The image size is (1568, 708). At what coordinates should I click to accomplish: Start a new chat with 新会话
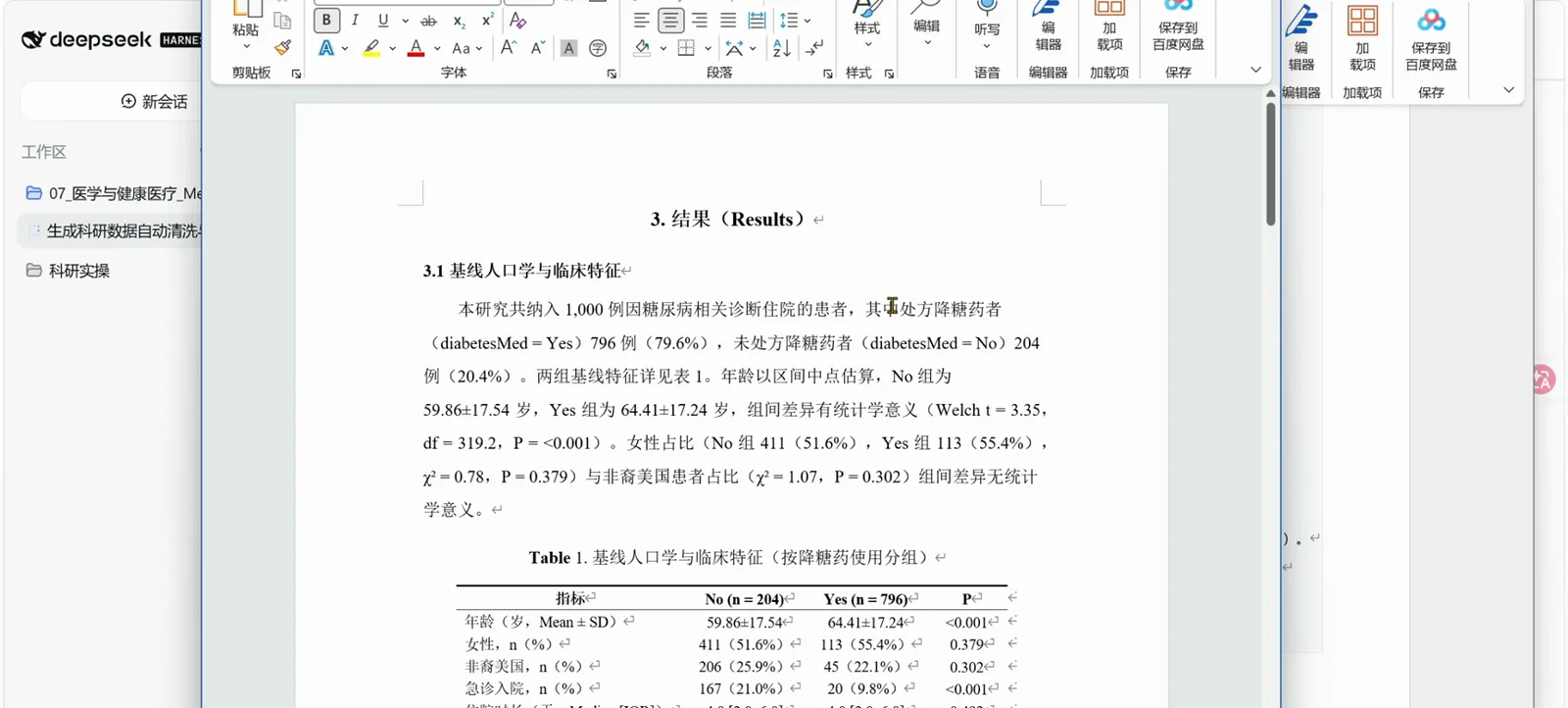pyautogui.click(x=154, y=101)
